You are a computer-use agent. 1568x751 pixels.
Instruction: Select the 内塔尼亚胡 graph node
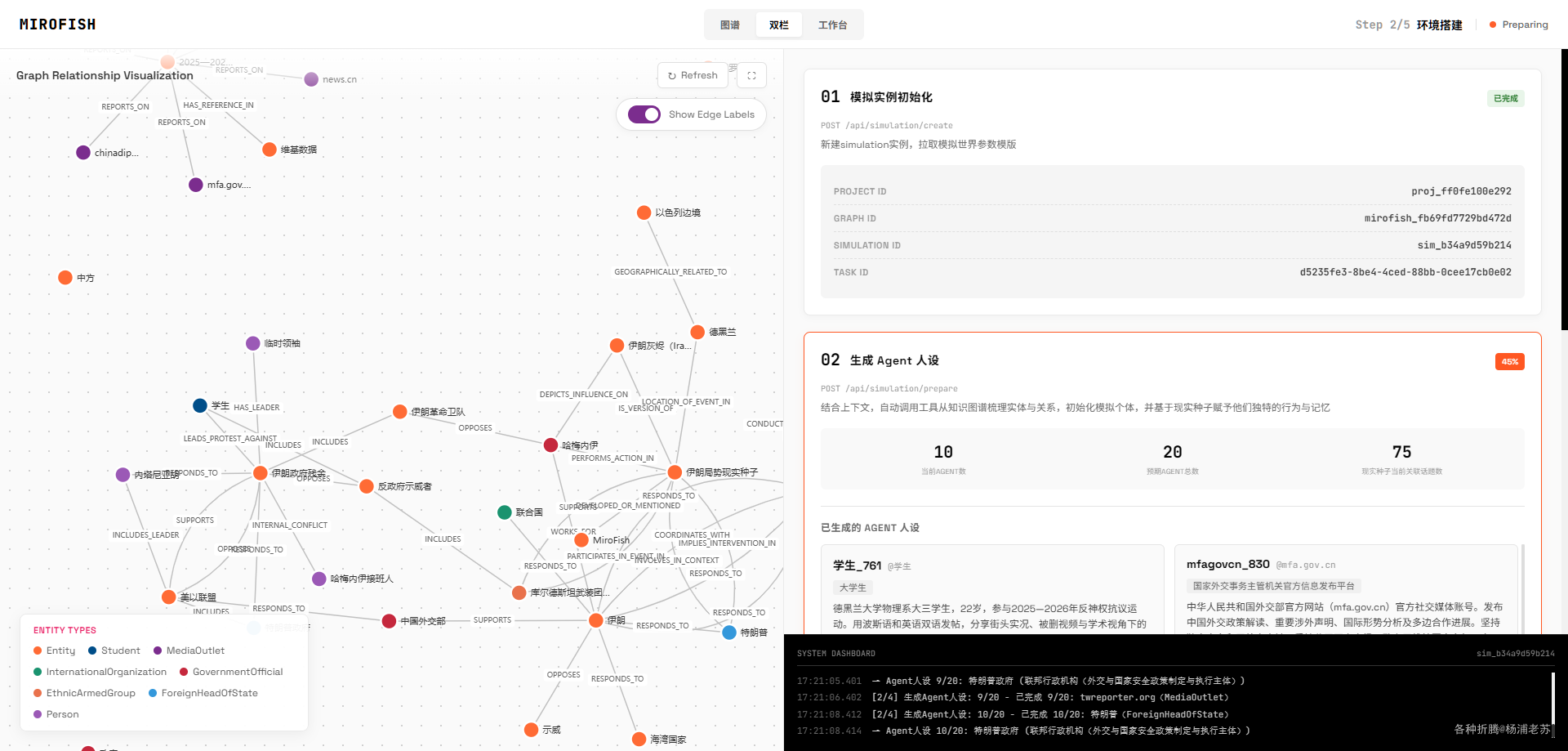123,475
